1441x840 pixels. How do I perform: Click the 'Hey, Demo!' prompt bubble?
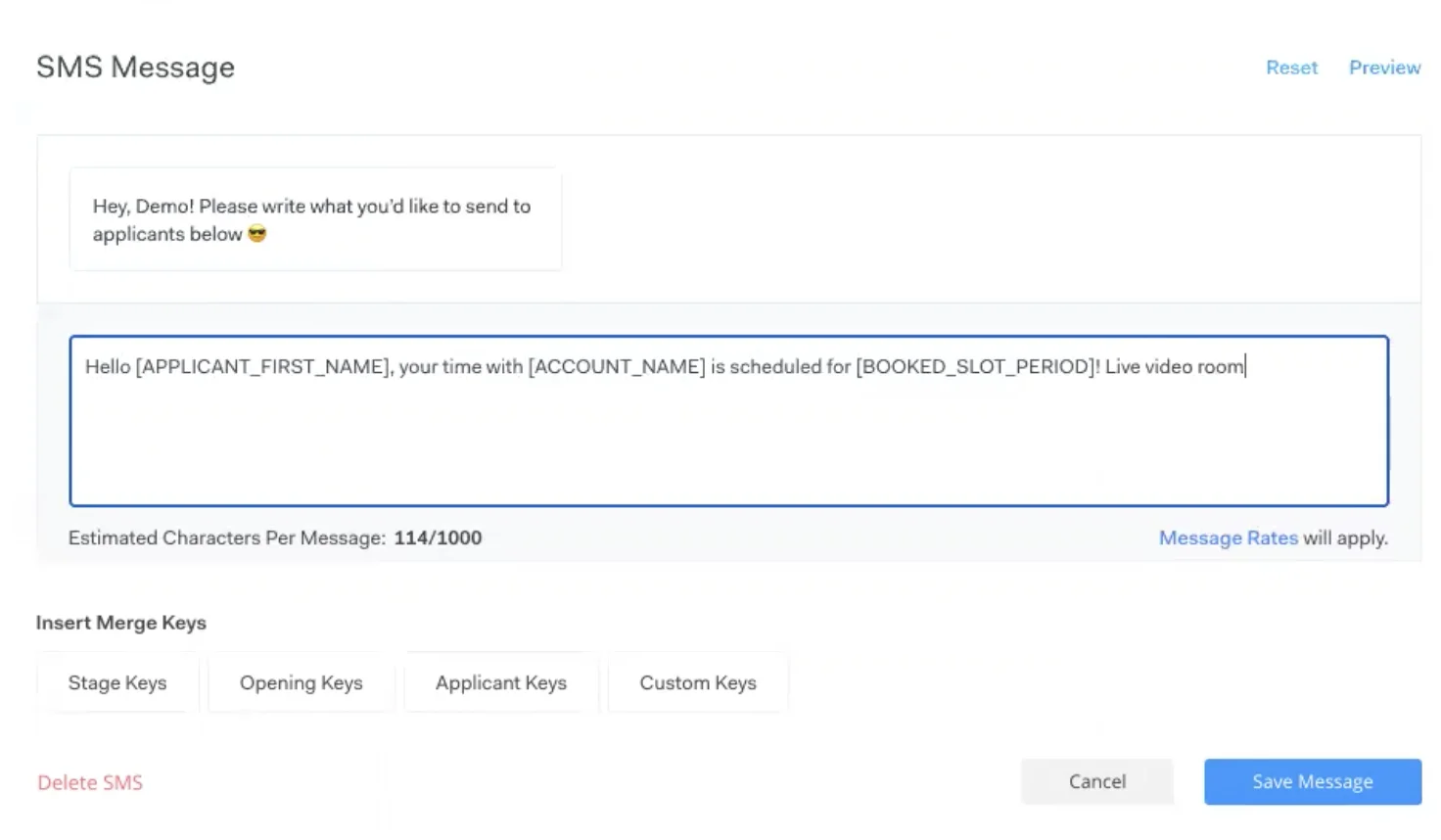point(315,219)
